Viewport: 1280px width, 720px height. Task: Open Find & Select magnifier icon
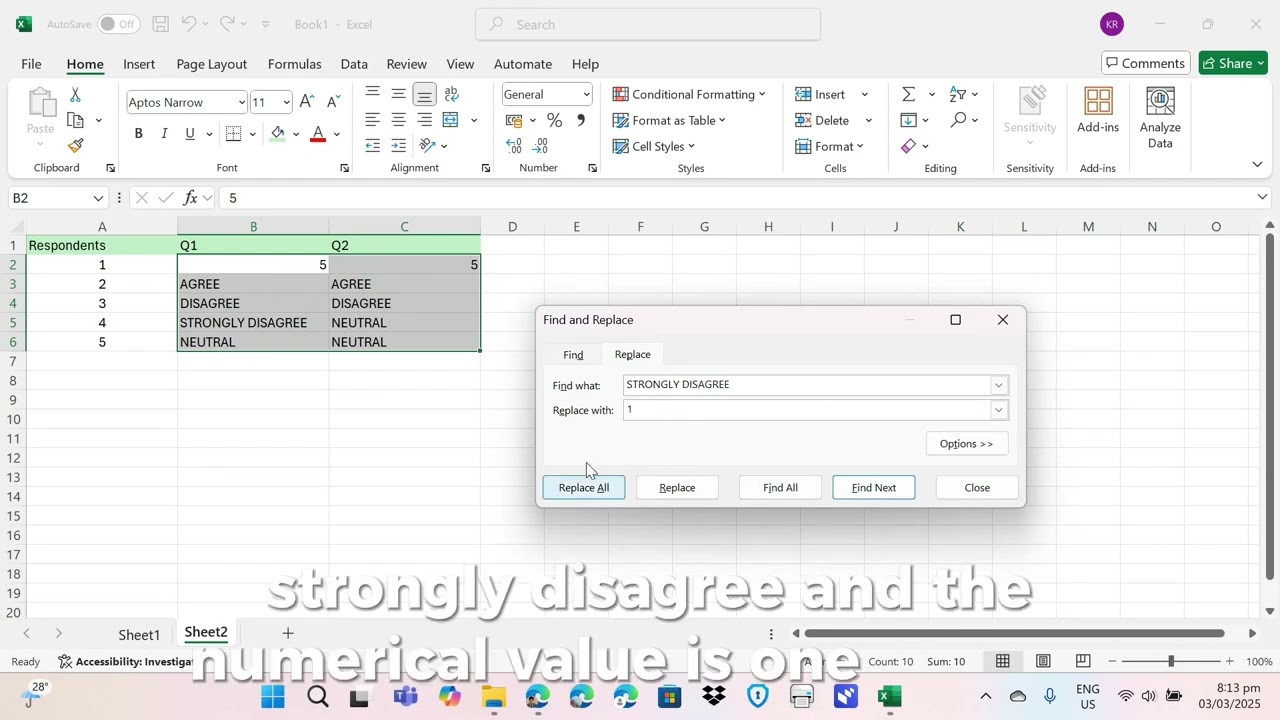point(958,120)
